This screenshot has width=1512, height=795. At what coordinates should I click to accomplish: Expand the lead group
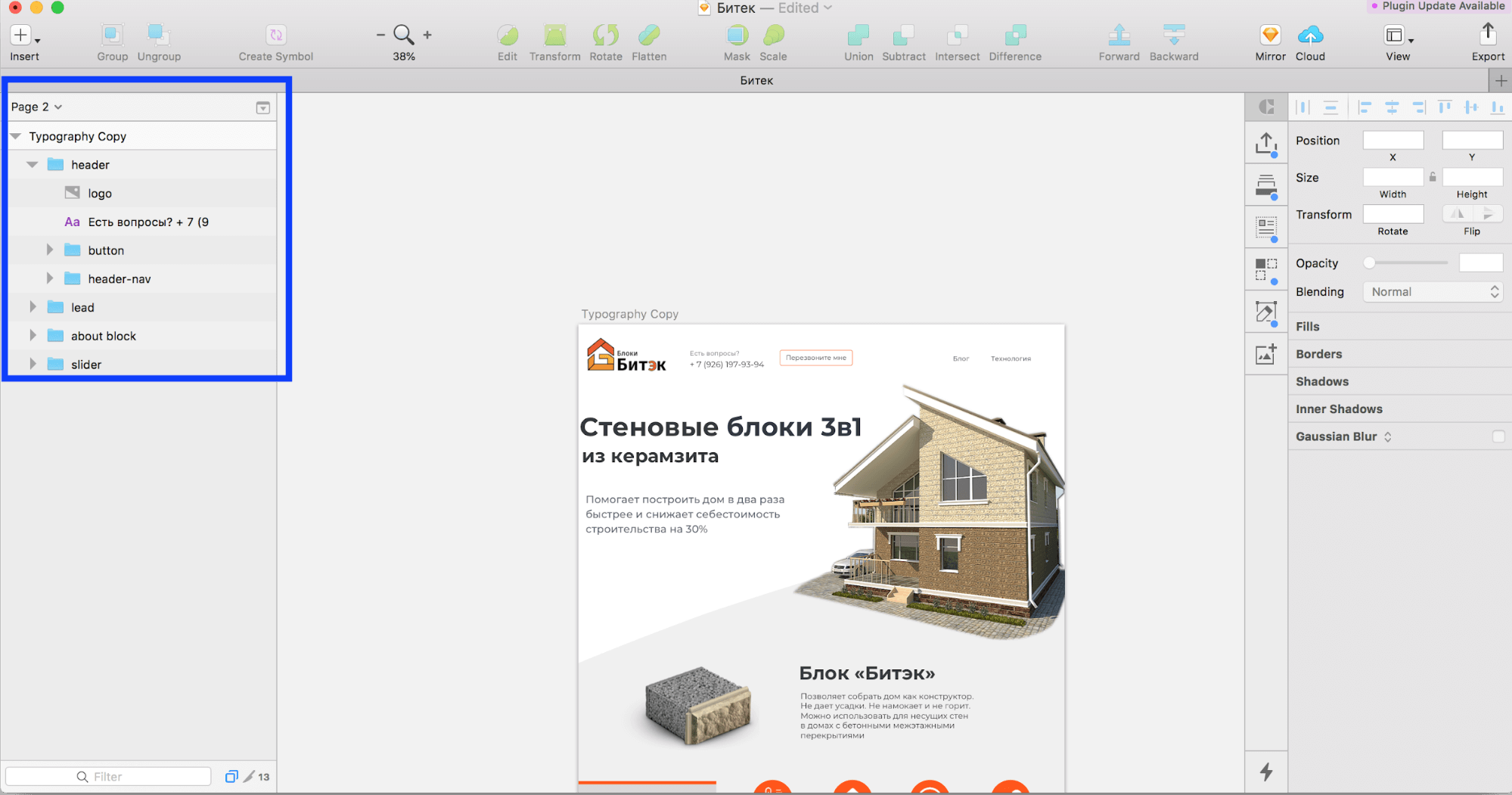(x=33, y=306)
